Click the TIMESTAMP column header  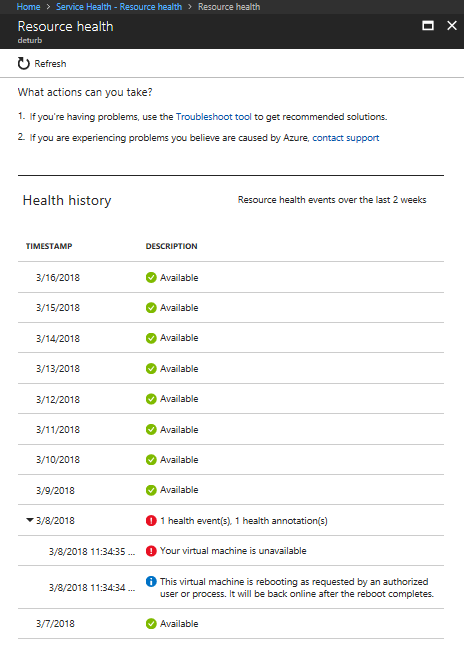[x=49, y=246]
